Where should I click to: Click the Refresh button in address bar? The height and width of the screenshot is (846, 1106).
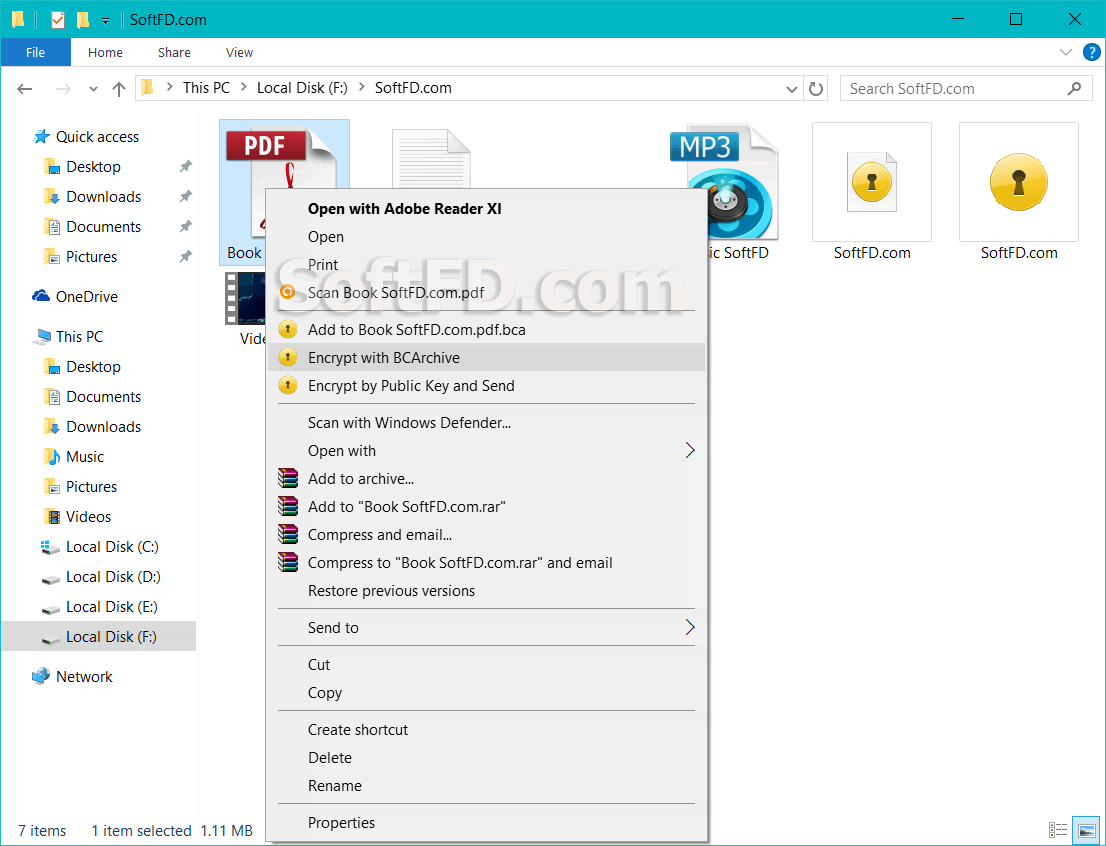[816, 89]
